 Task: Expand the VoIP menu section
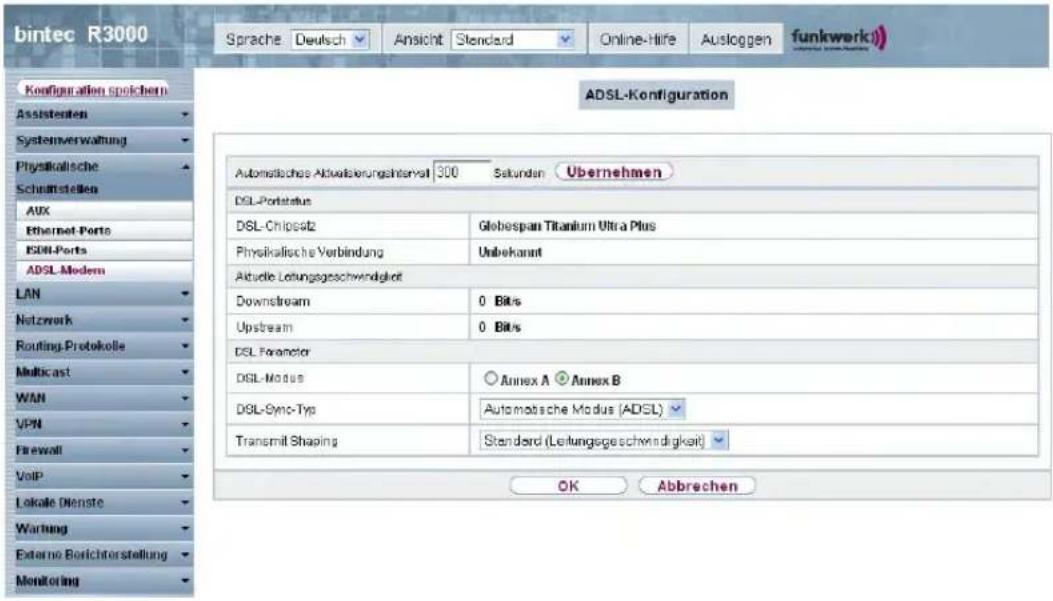(103, 476)
